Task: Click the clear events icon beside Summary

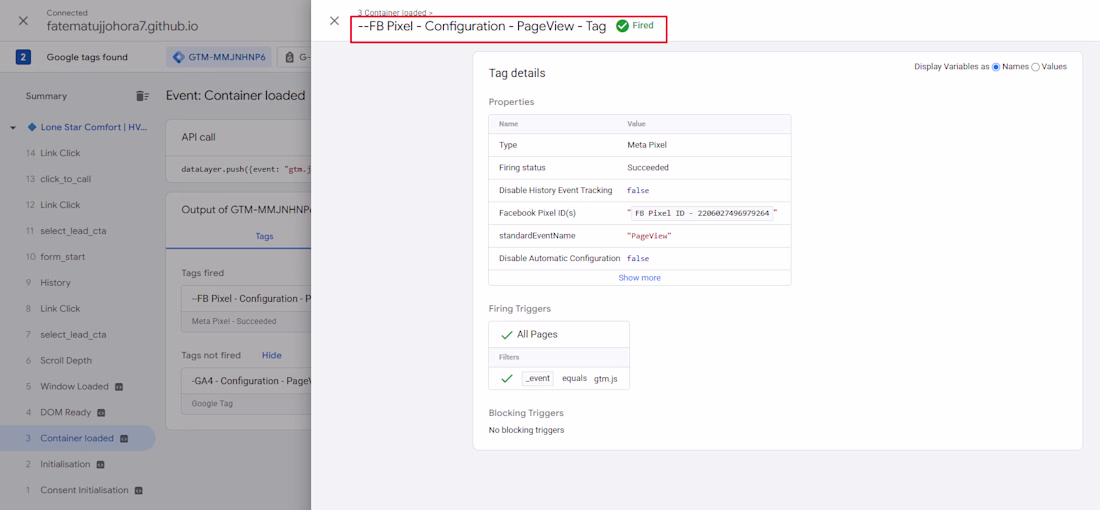Action: (x=142, y=96)
